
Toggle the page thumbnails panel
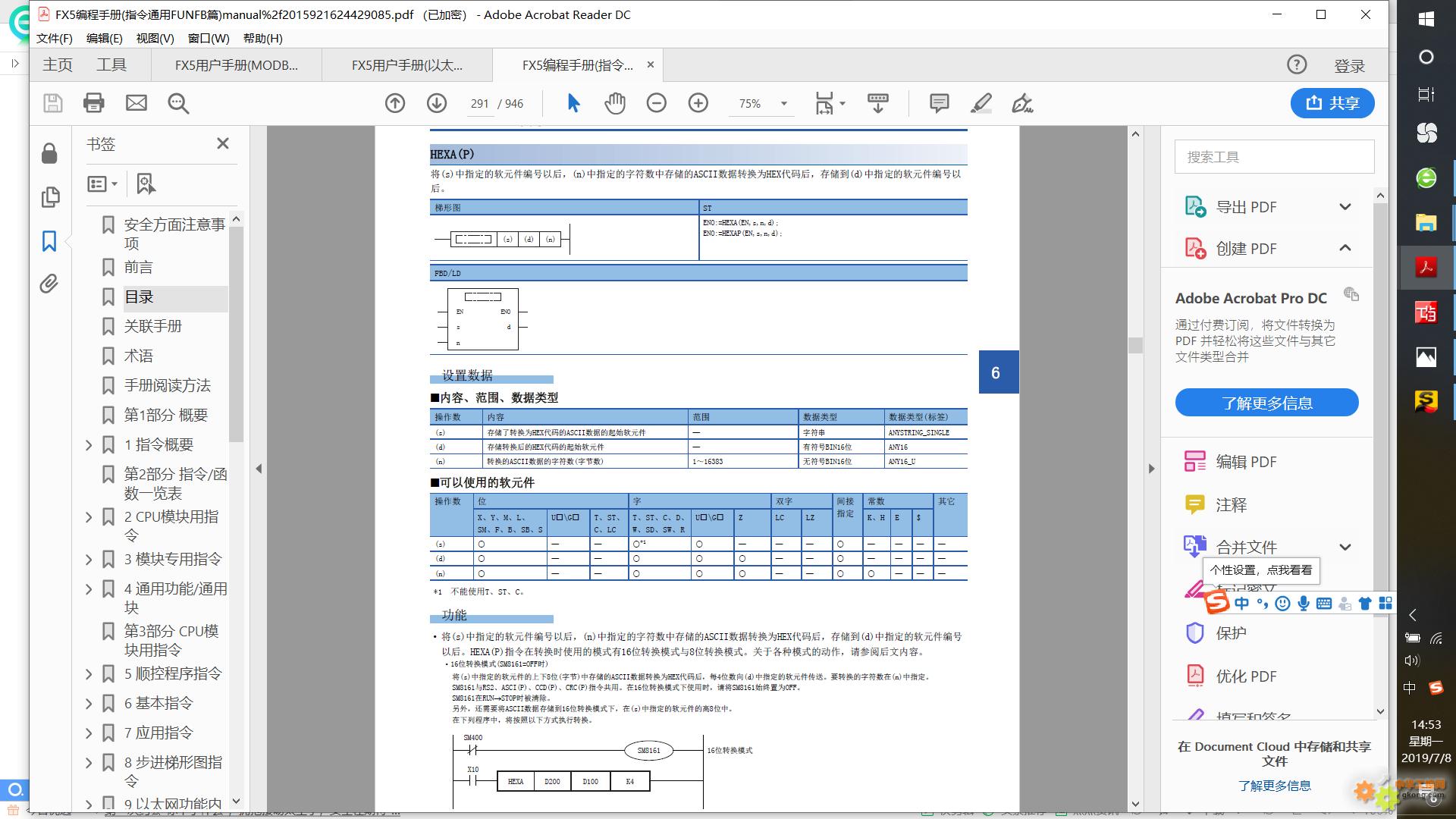coord(49,197)
